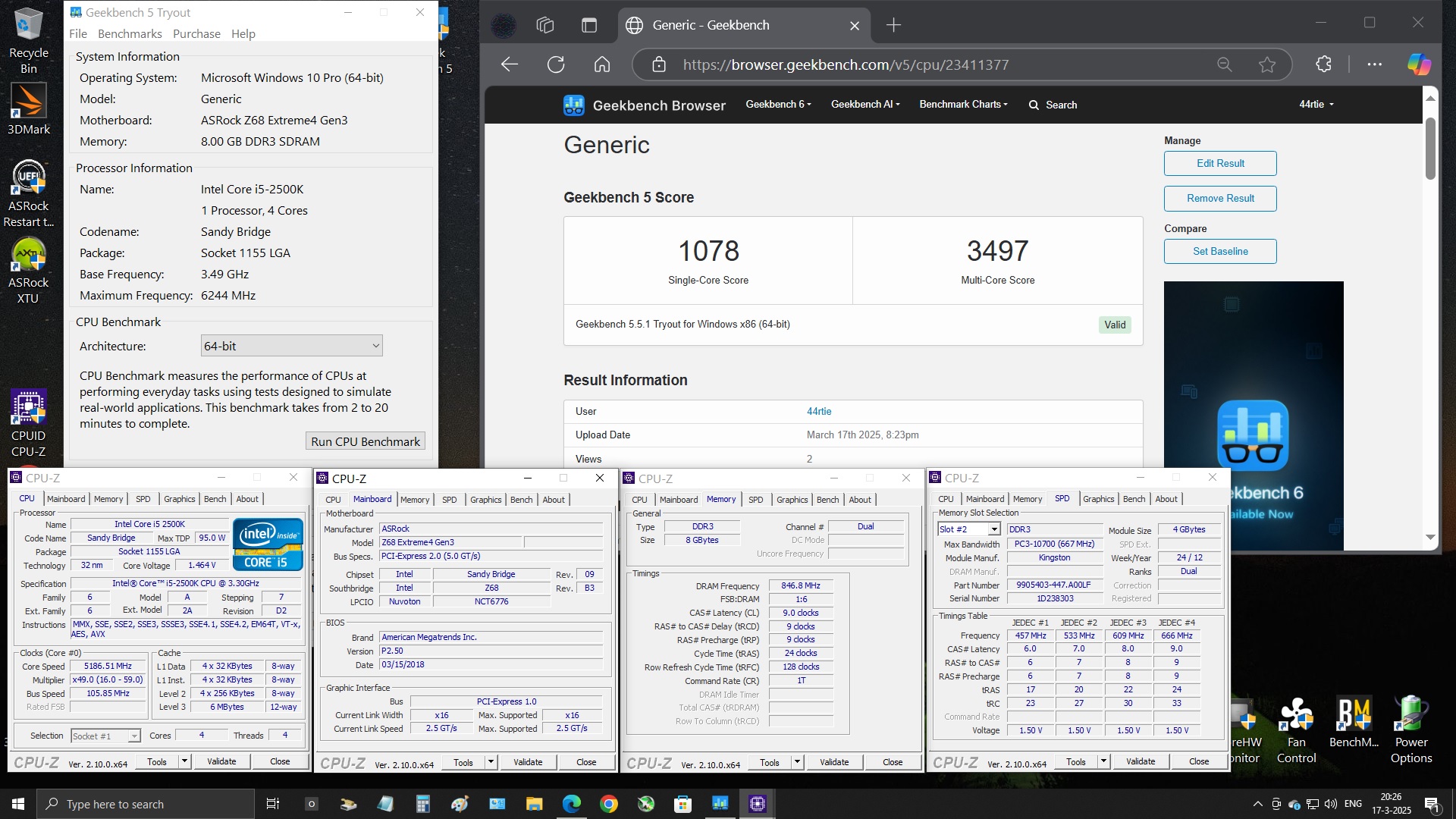
Task: Open Edge workspaces icon
Action: tap(544, 25)
